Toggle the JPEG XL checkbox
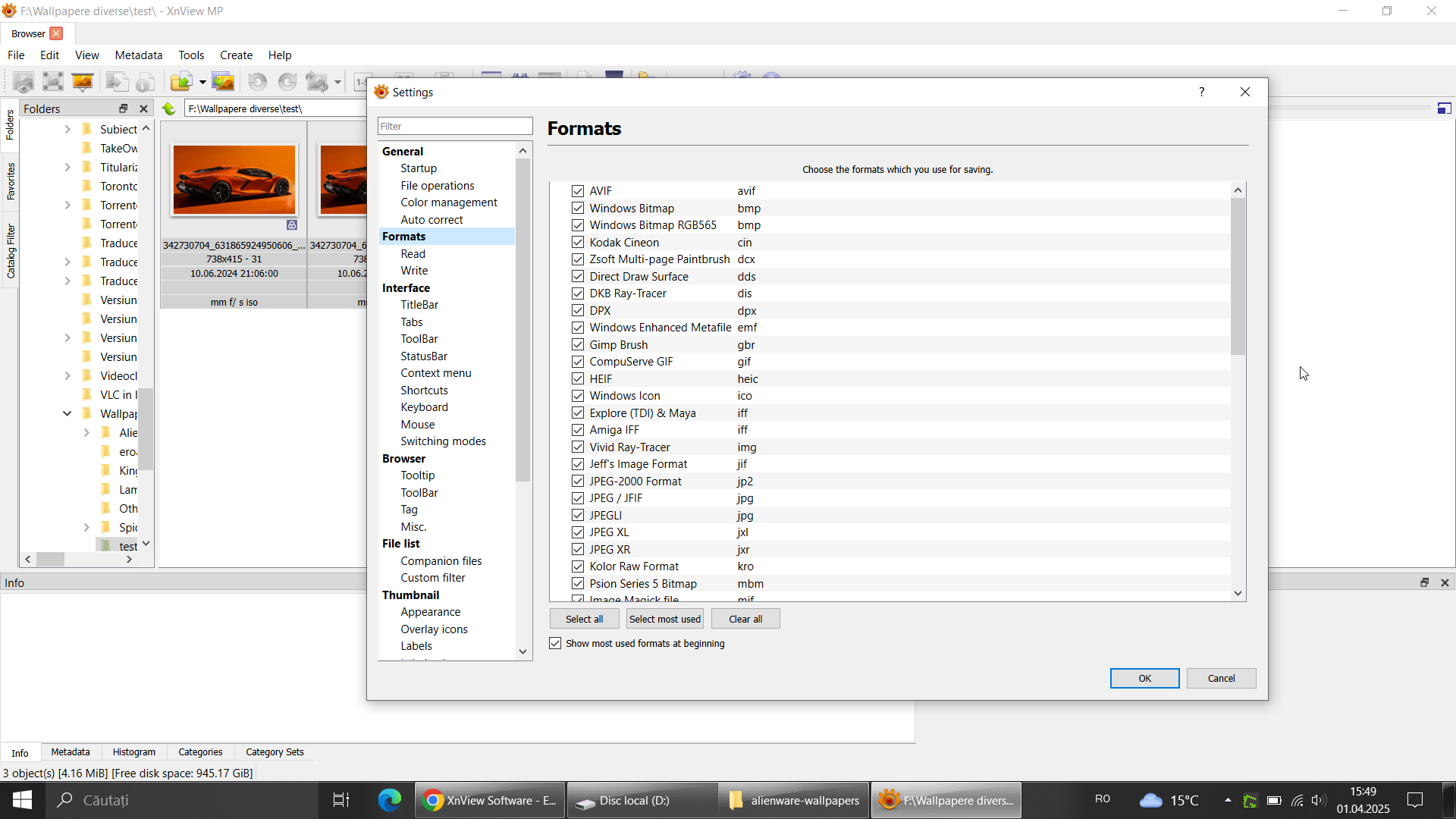Screen dimensions: 1456x819 coord(578,532)
